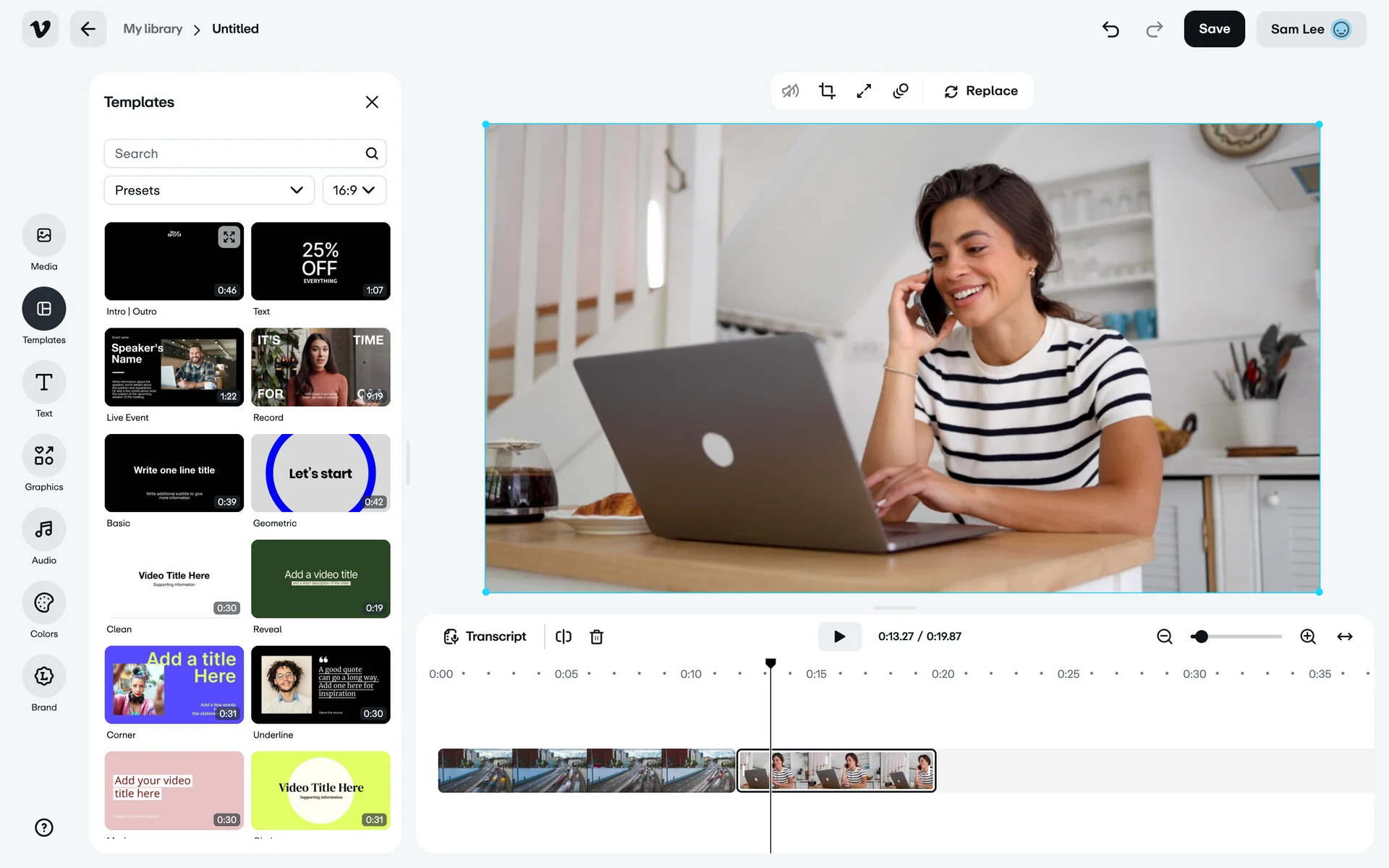
Task: Click the Replace button
Action: (981, 91)
